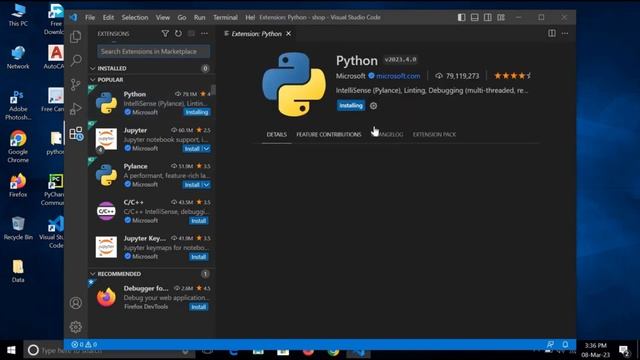Image resolution: width=640 pixels, height=360 pixels.
Task: Open the microsoft.com publisher link
Action: click(x=398, y=76)
